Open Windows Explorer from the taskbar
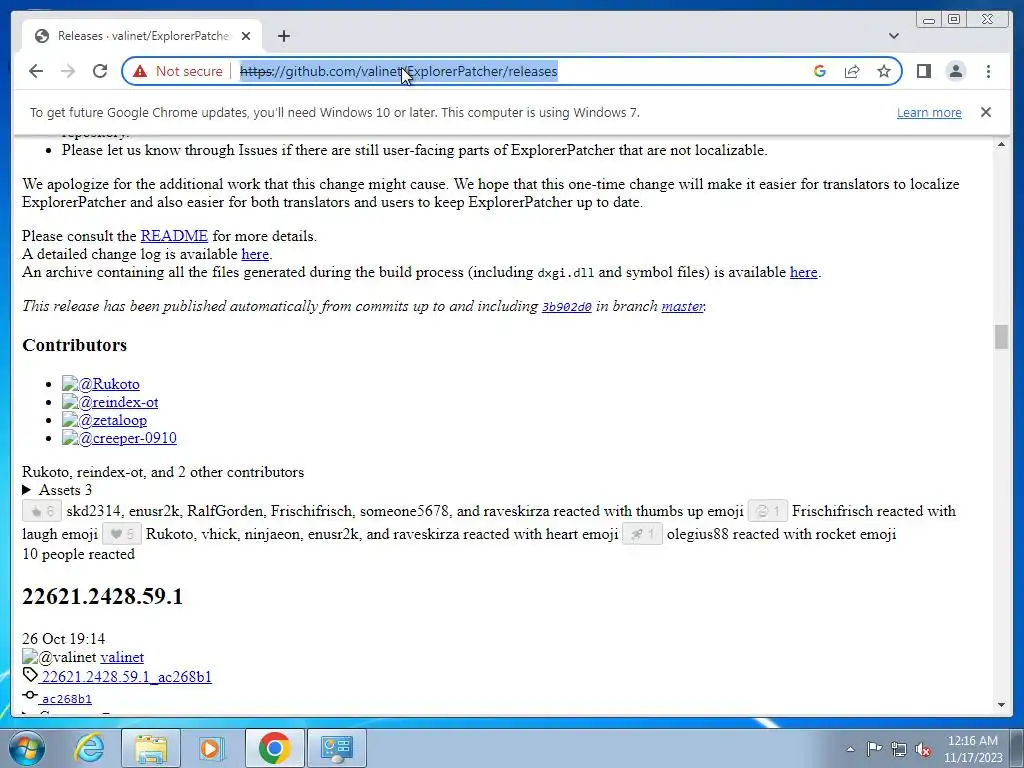 (x=151, y=748)
